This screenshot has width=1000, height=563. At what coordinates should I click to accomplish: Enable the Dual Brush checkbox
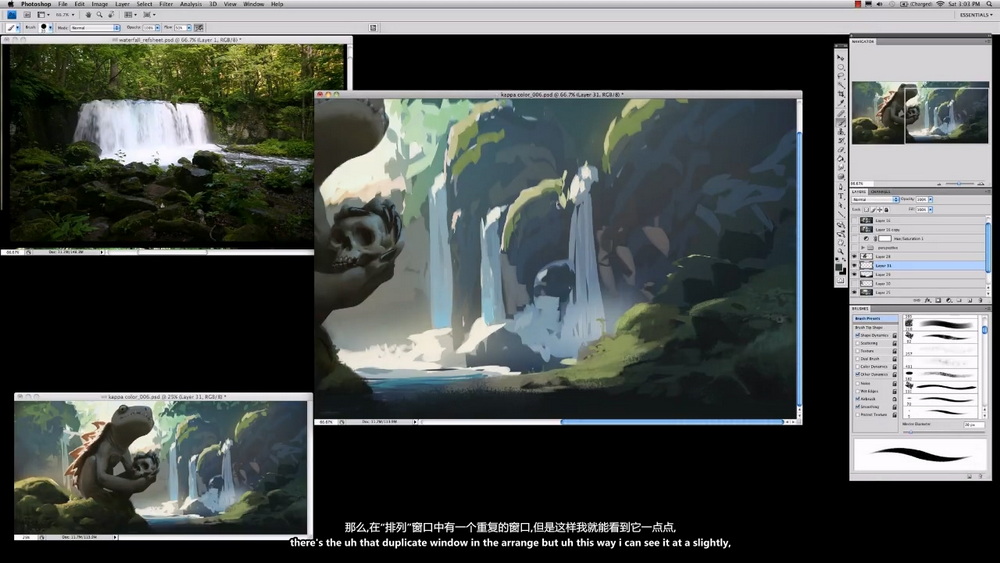[x=858, y=359]
